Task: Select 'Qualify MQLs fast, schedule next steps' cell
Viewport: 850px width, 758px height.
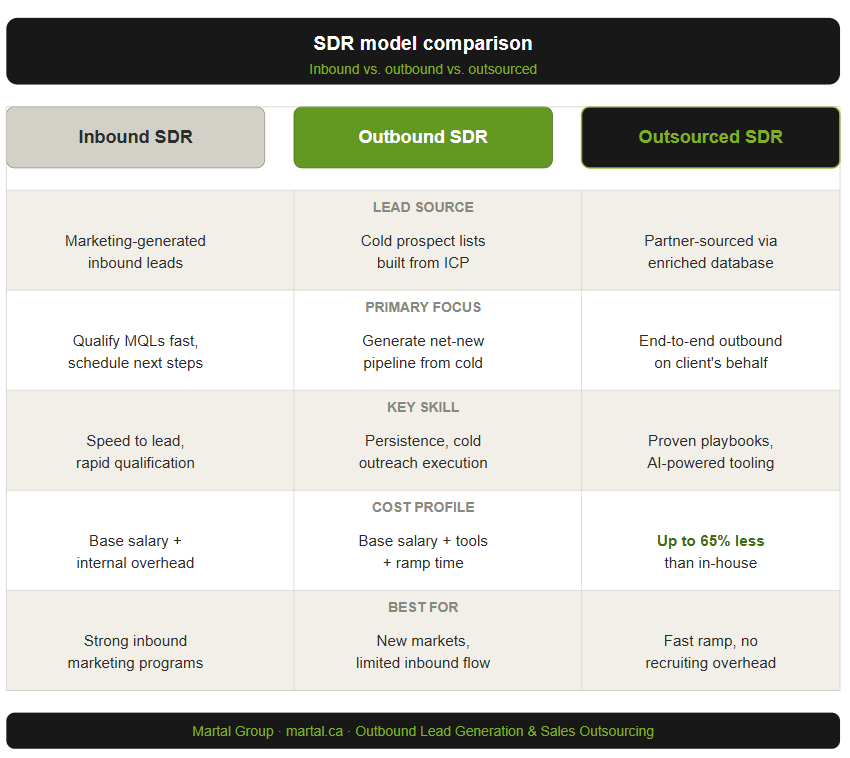Action: pos(135,352)
